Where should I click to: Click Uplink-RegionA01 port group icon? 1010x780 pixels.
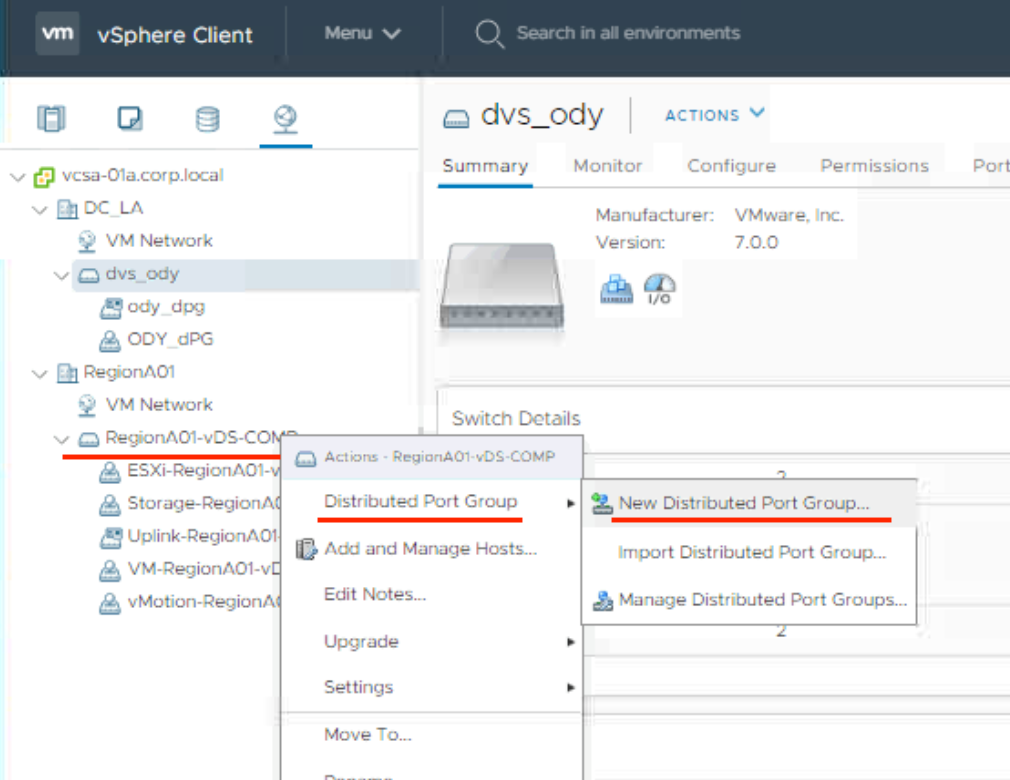[x=111, y=537]
